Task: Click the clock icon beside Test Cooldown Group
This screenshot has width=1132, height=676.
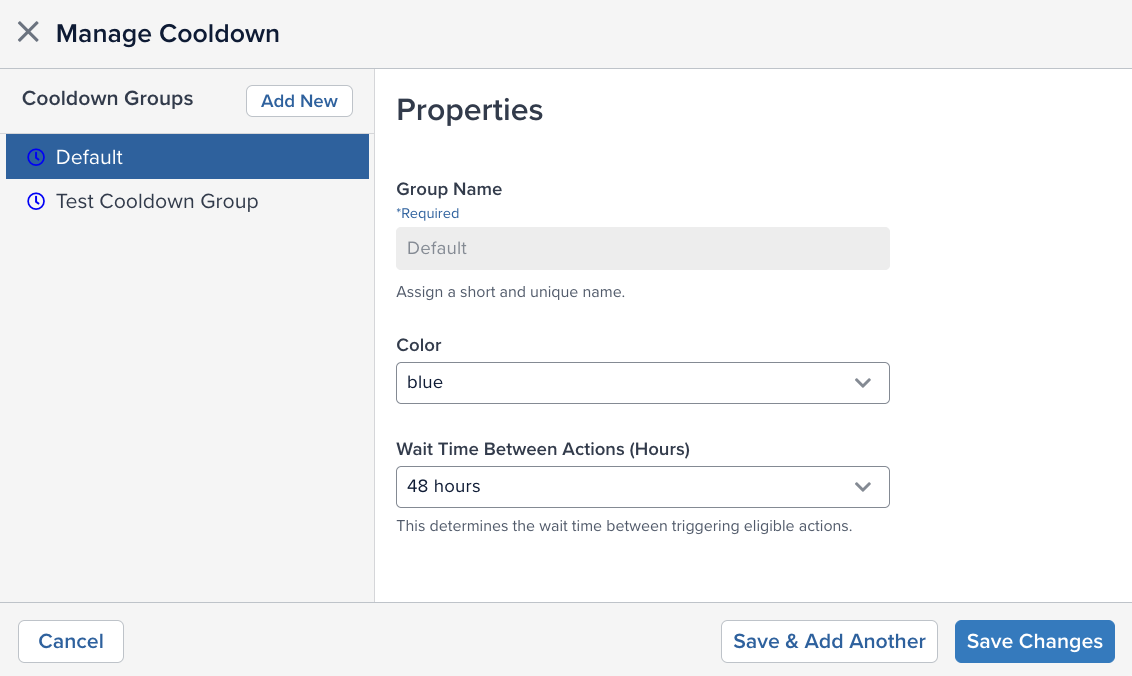Action: [x=36, y=201]
